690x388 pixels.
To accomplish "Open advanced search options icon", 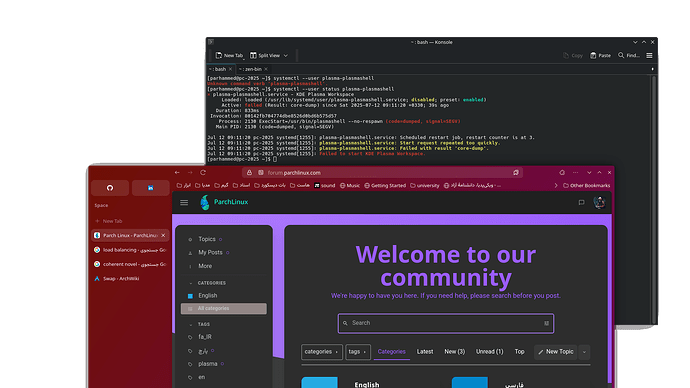I will (x=546, y=323).
